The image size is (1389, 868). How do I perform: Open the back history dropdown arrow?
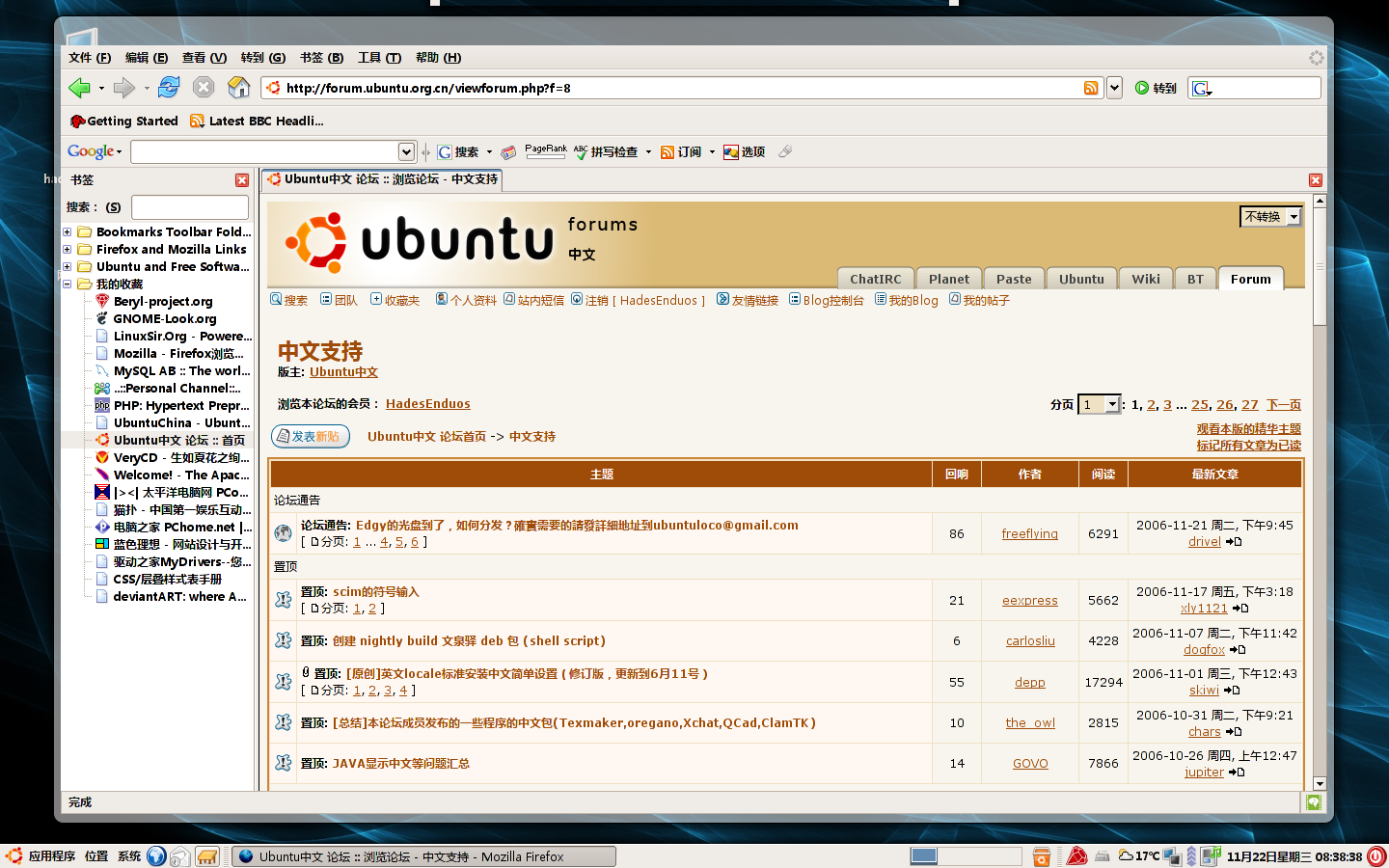pyautogui.click(x=101, y=89)
